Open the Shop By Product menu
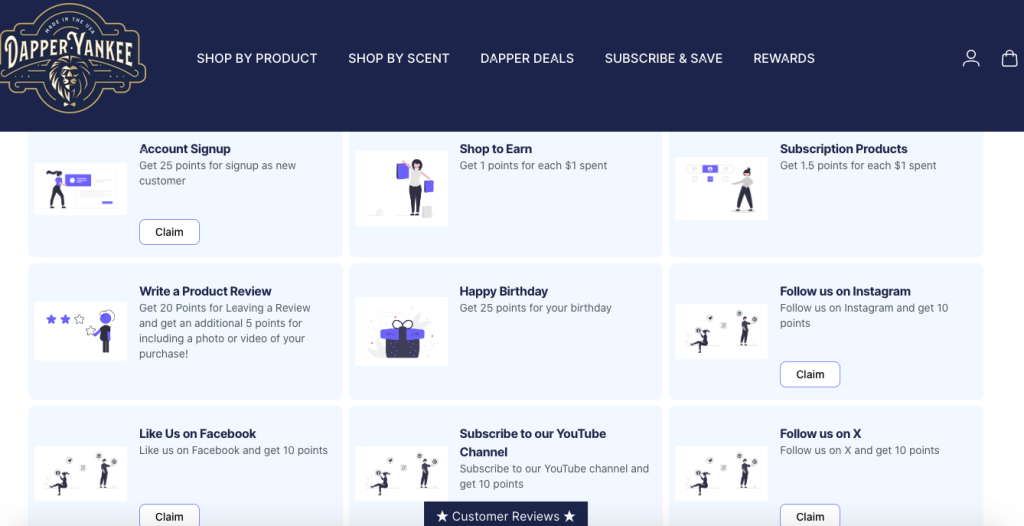 pyautogui.click(x=257, y=58)
